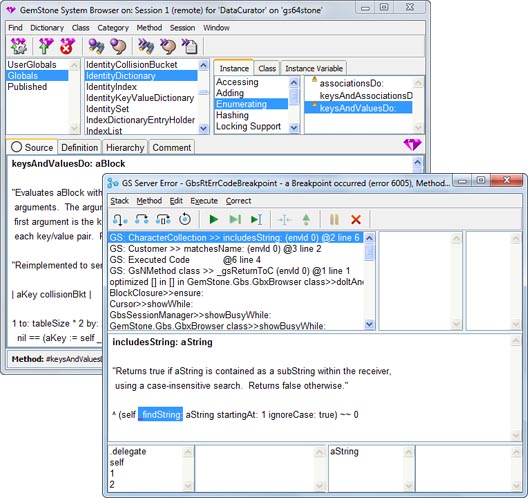Switch to the Class tab
Viewport: 528px width, 498px height.
267,68
